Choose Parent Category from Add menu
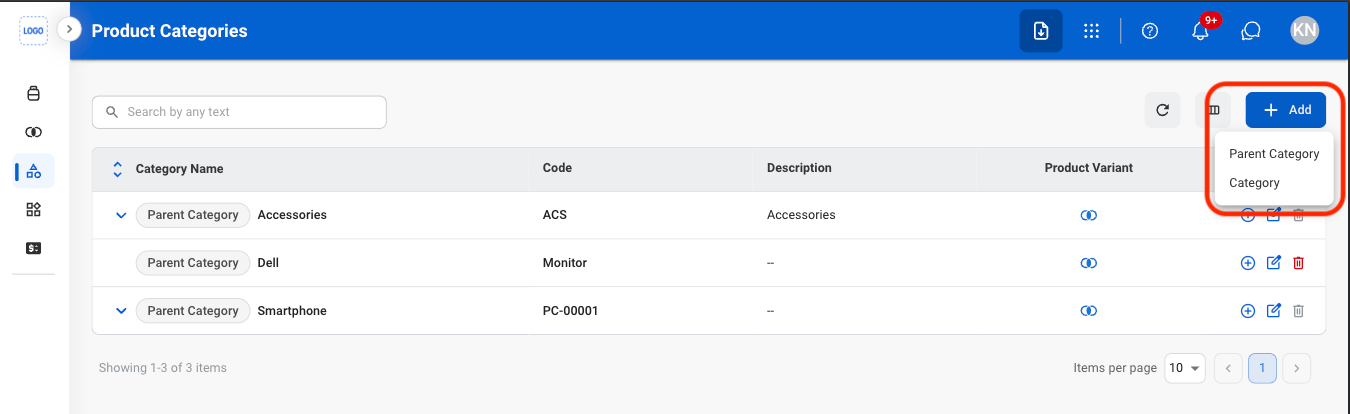This screenshot has height=414, width=1350. pos(1274,154)
